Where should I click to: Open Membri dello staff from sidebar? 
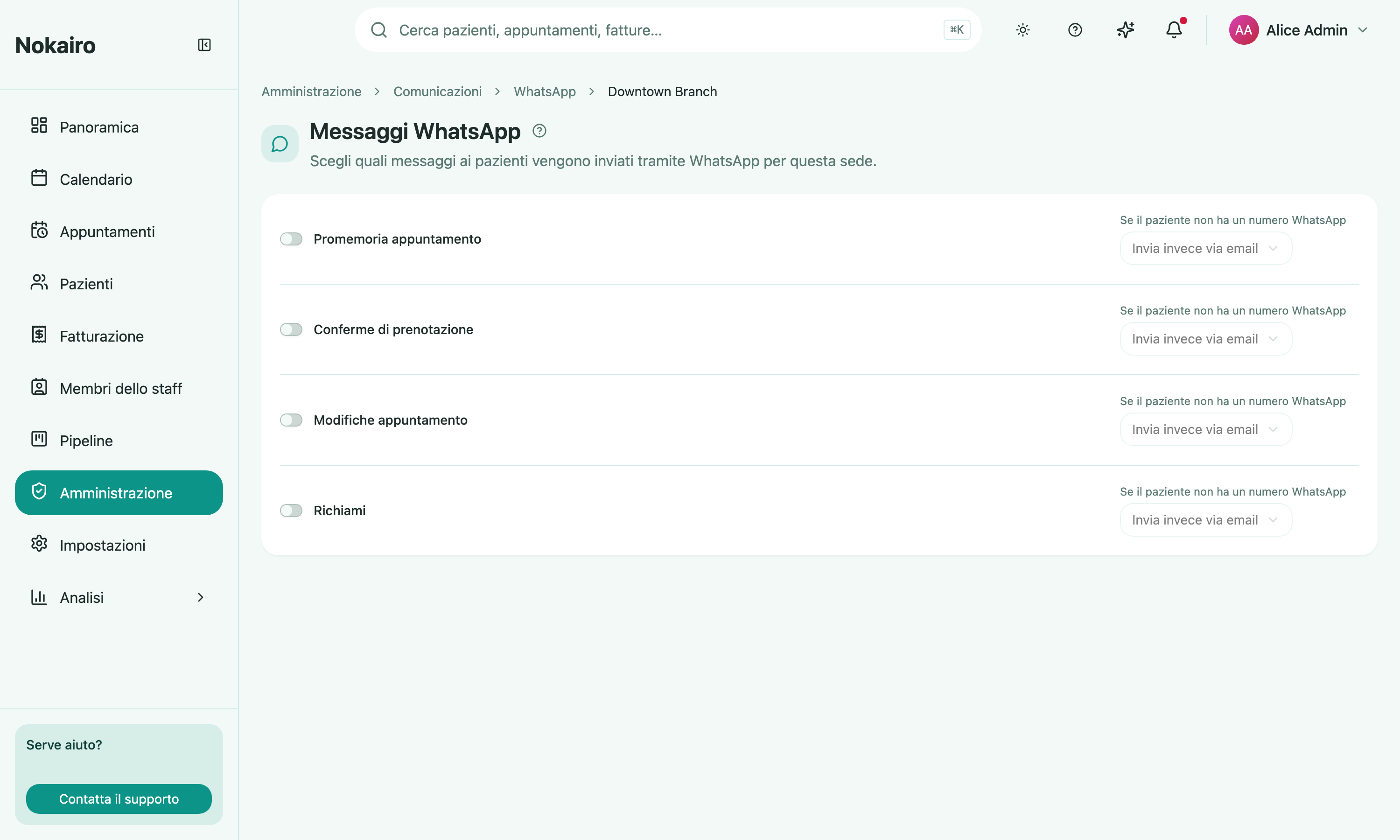[119, 388]
